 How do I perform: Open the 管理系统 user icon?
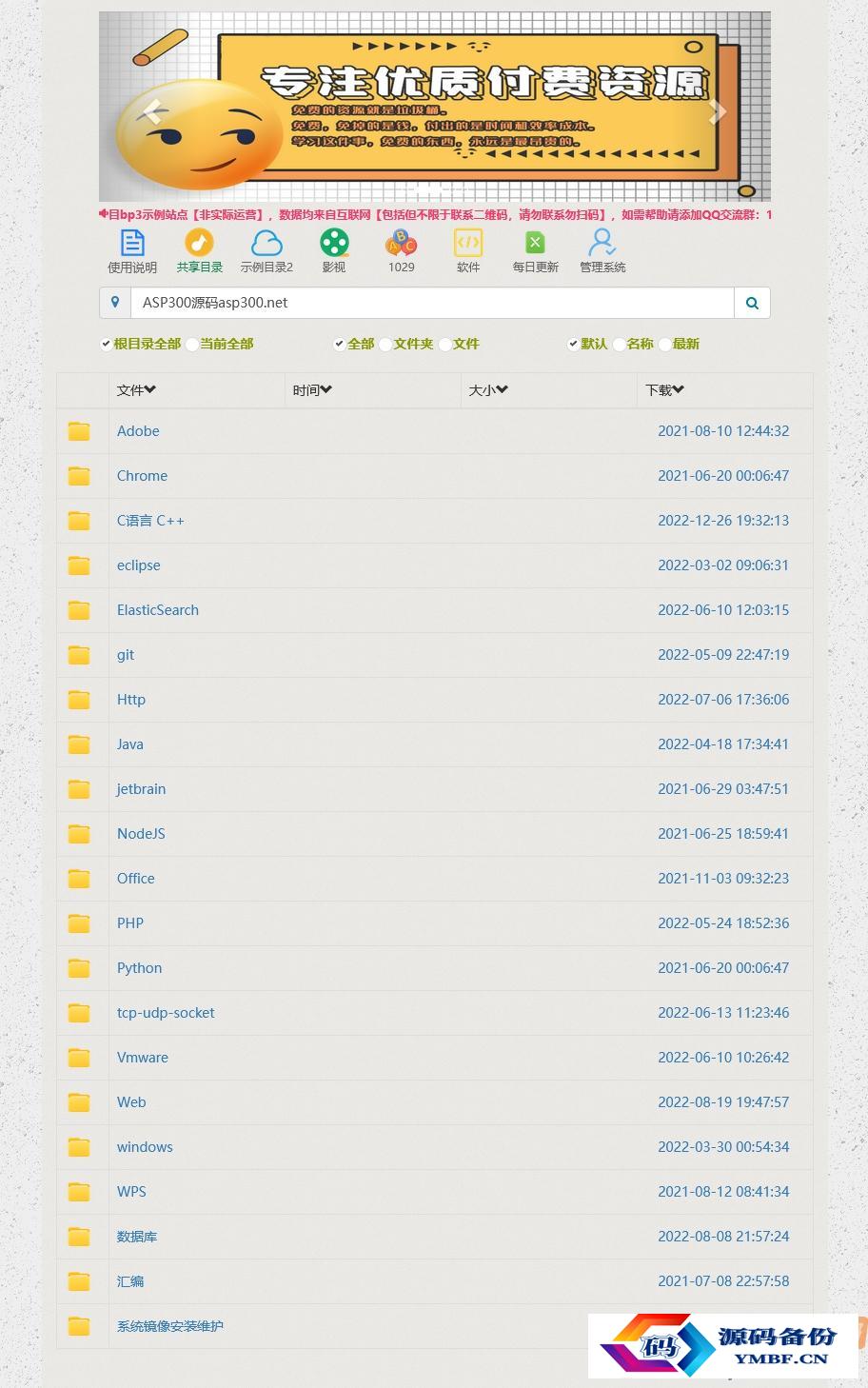[x=602, y=243]
